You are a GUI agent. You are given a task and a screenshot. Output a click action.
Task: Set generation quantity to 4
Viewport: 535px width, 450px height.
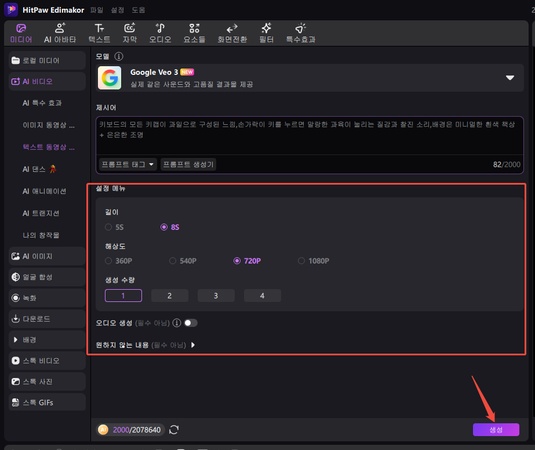(262, 295)
